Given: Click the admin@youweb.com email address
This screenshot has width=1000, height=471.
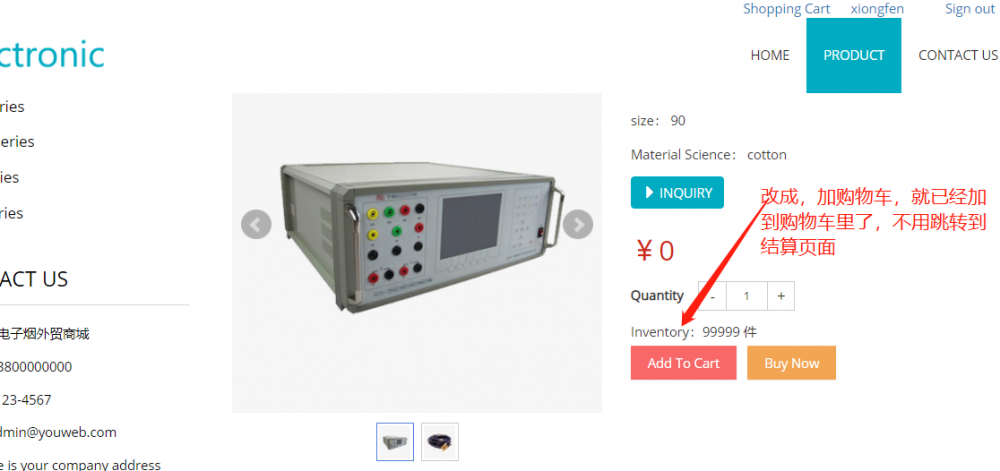Looking at the screenshot, I should (x=58, y=433).
